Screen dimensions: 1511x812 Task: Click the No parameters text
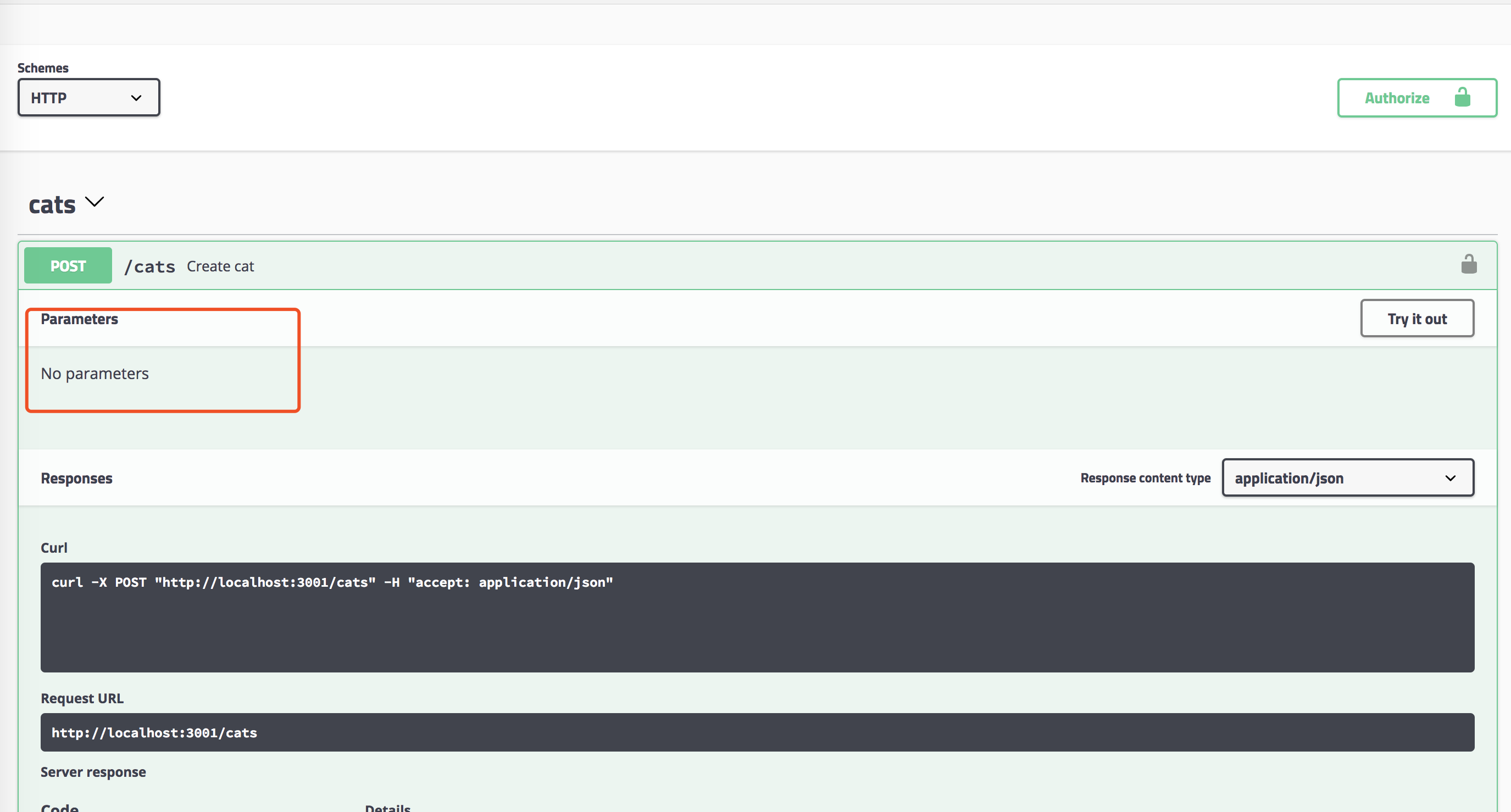95,374
